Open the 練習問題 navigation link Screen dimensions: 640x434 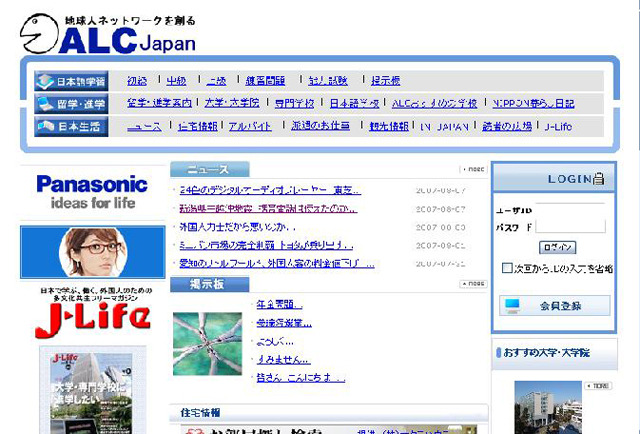tap(265, 81)
